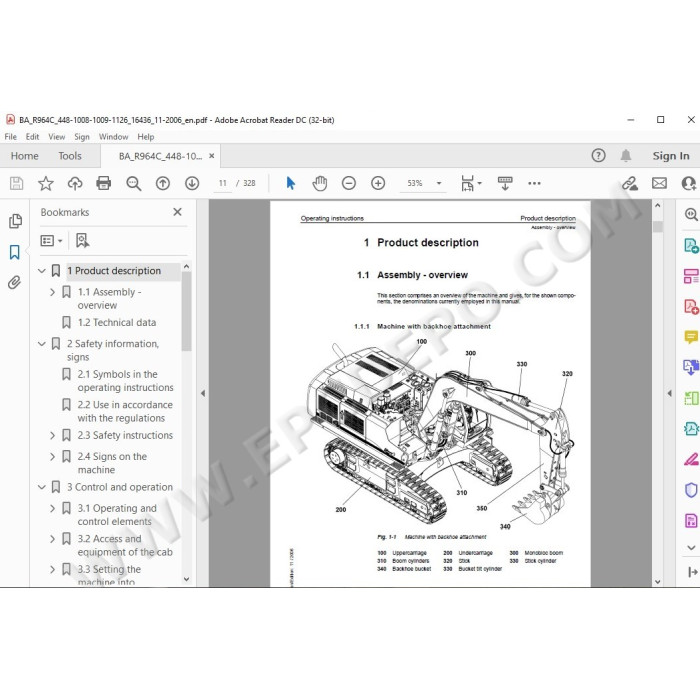
Task: Jump to '1.2 Technical data' bookmark
Action: pos(117,322)
